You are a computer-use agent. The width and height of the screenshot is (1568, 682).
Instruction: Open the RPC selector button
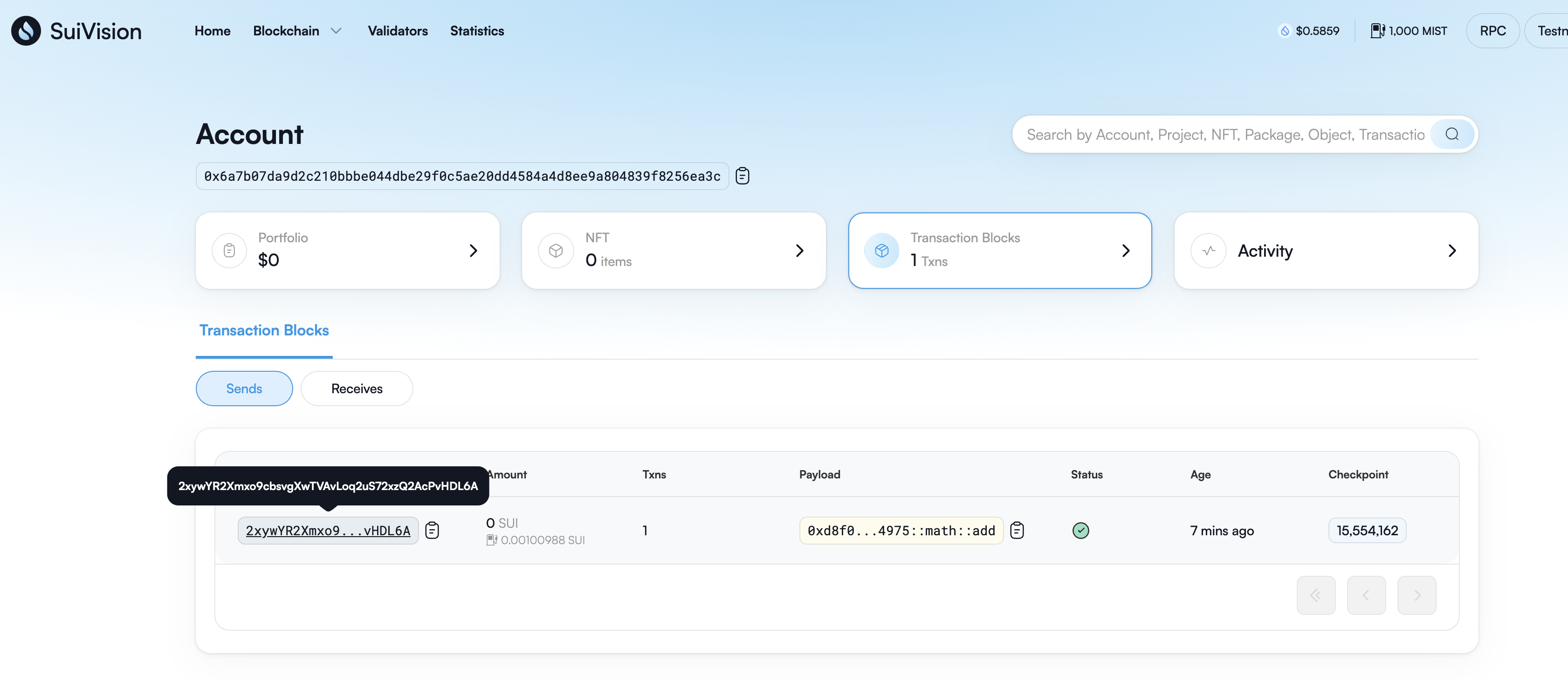coord(1492,30)
